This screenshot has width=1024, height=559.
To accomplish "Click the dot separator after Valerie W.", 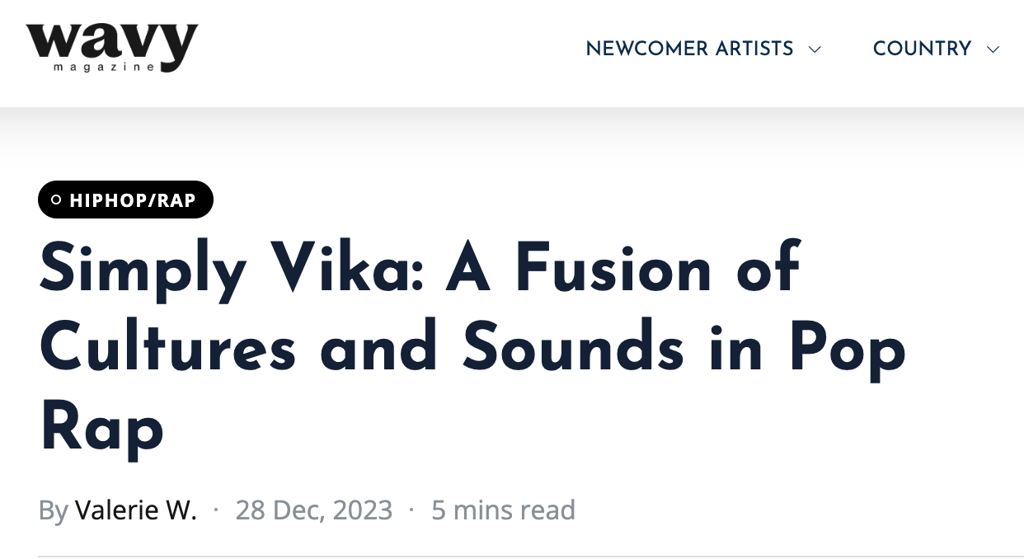I will [217, 511].
